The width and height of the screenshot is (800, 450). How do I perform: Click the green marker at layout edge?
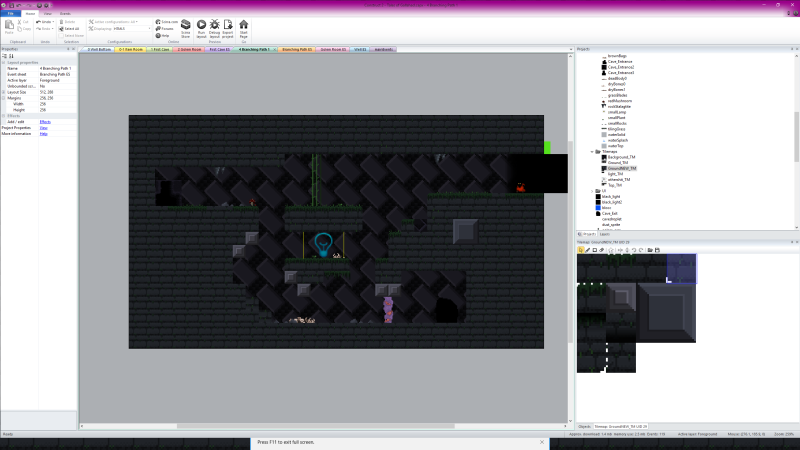(x=547, y=147)
